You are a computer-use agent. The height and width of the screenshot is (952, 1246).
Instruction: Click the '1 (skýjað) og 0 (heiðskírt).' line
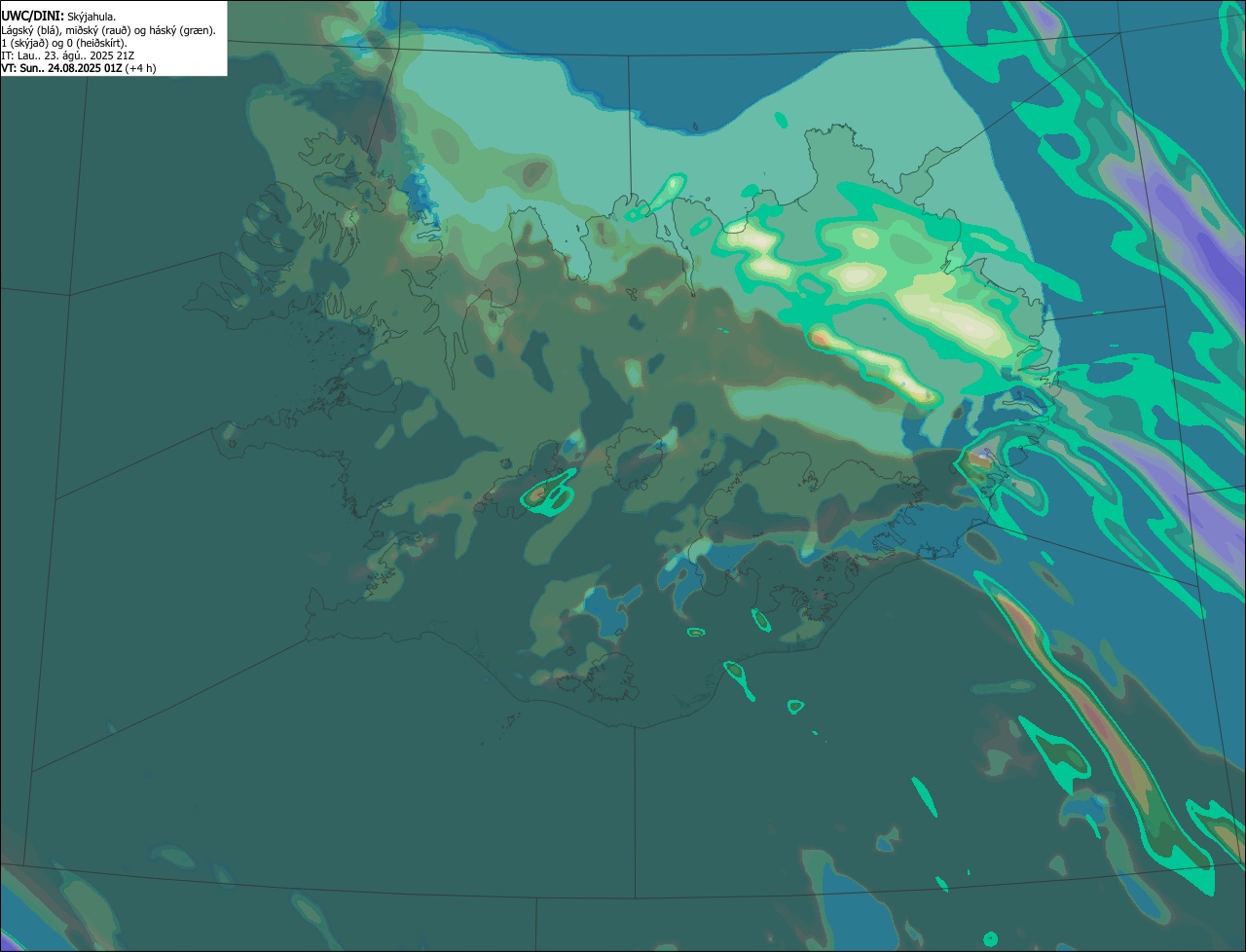coord(64,43)
